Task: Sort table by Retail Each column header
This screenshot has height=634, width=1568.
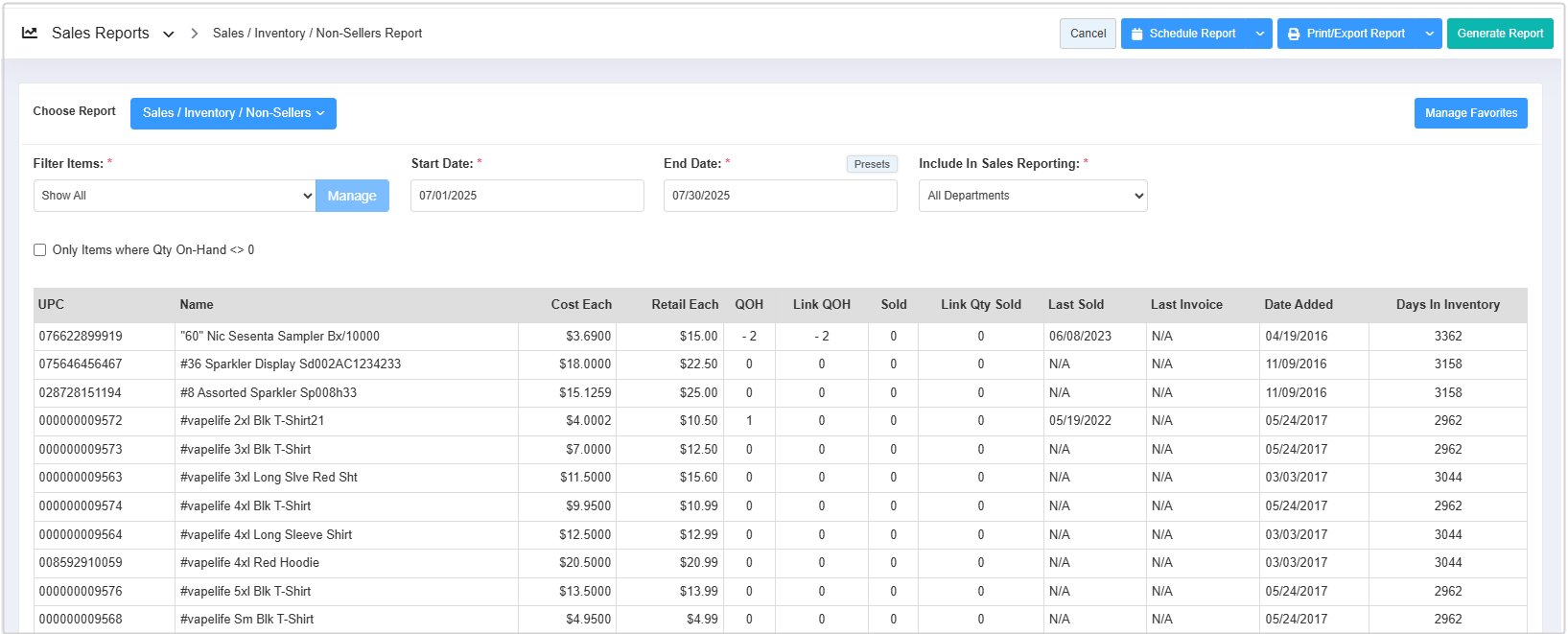Action: [684, 305]
